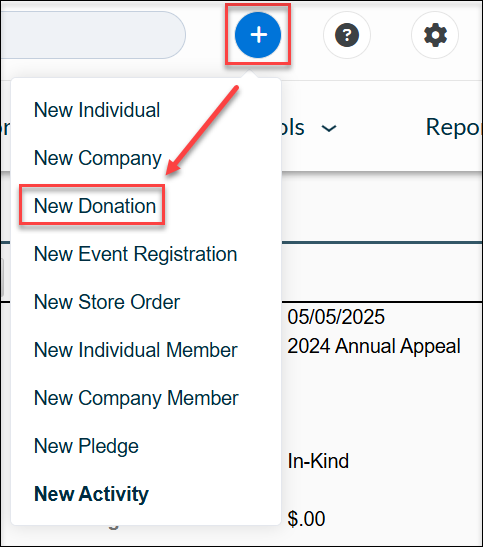Click the $.00 amount value
The width and height of the screenshot is (483, 547).
coord(306,518)
